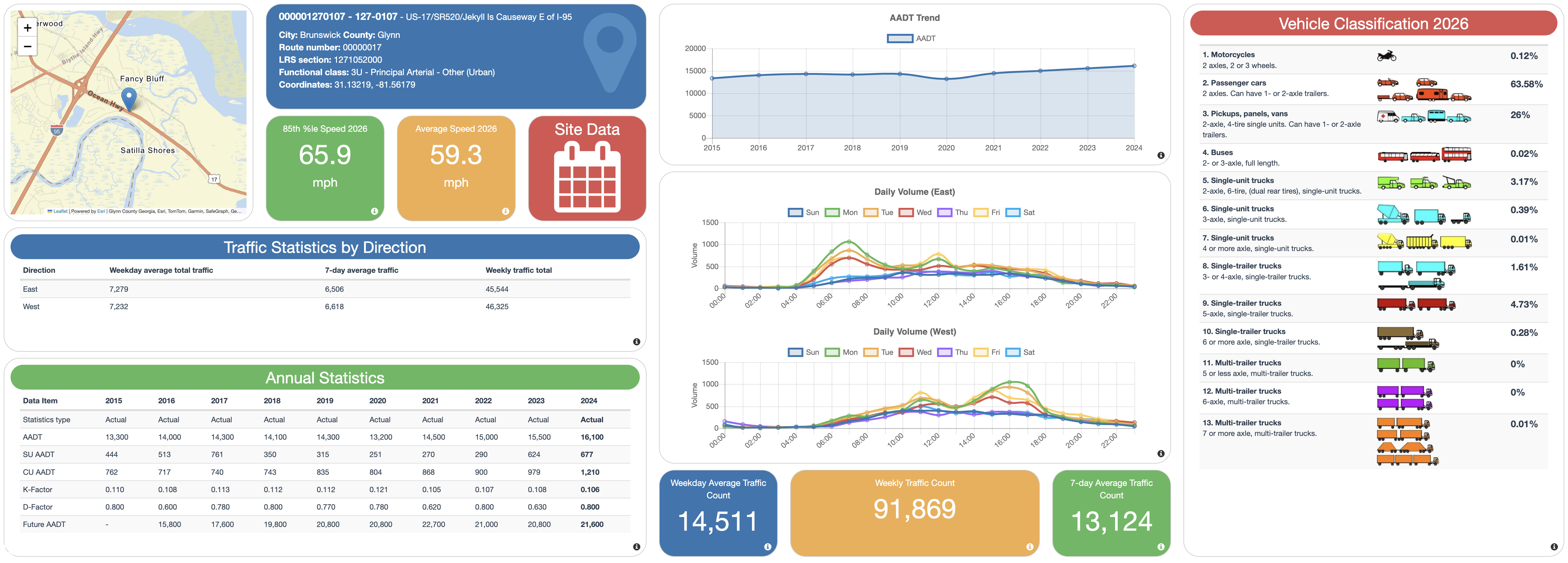Viewport: 1568px width, 563px height.
Task: Open the Leaflet attribution link
Action: click(x=60, y=211)
